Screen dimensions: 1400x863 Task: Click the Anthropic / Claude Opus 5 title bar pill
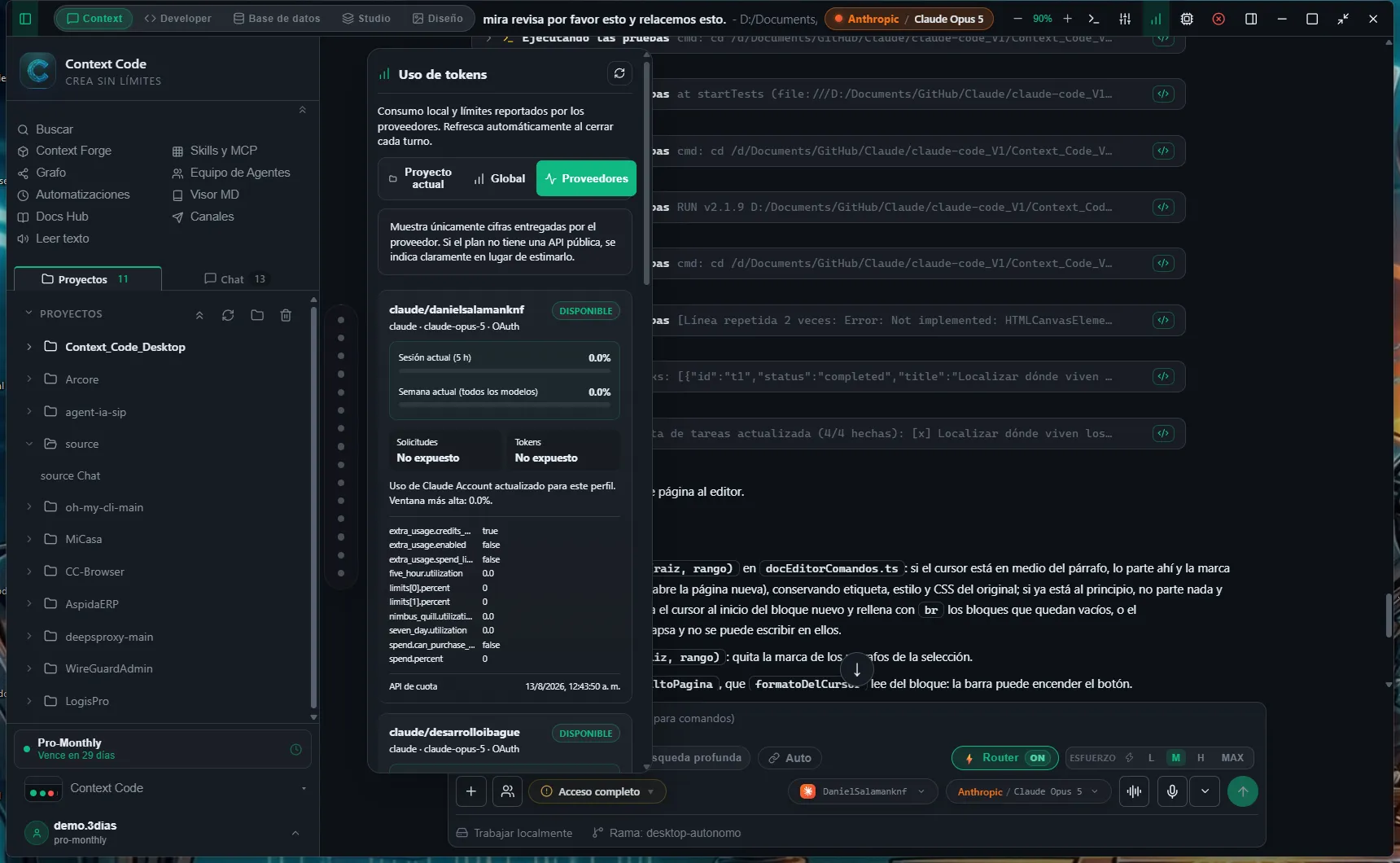pyautogui.click(x=909, y=19)
